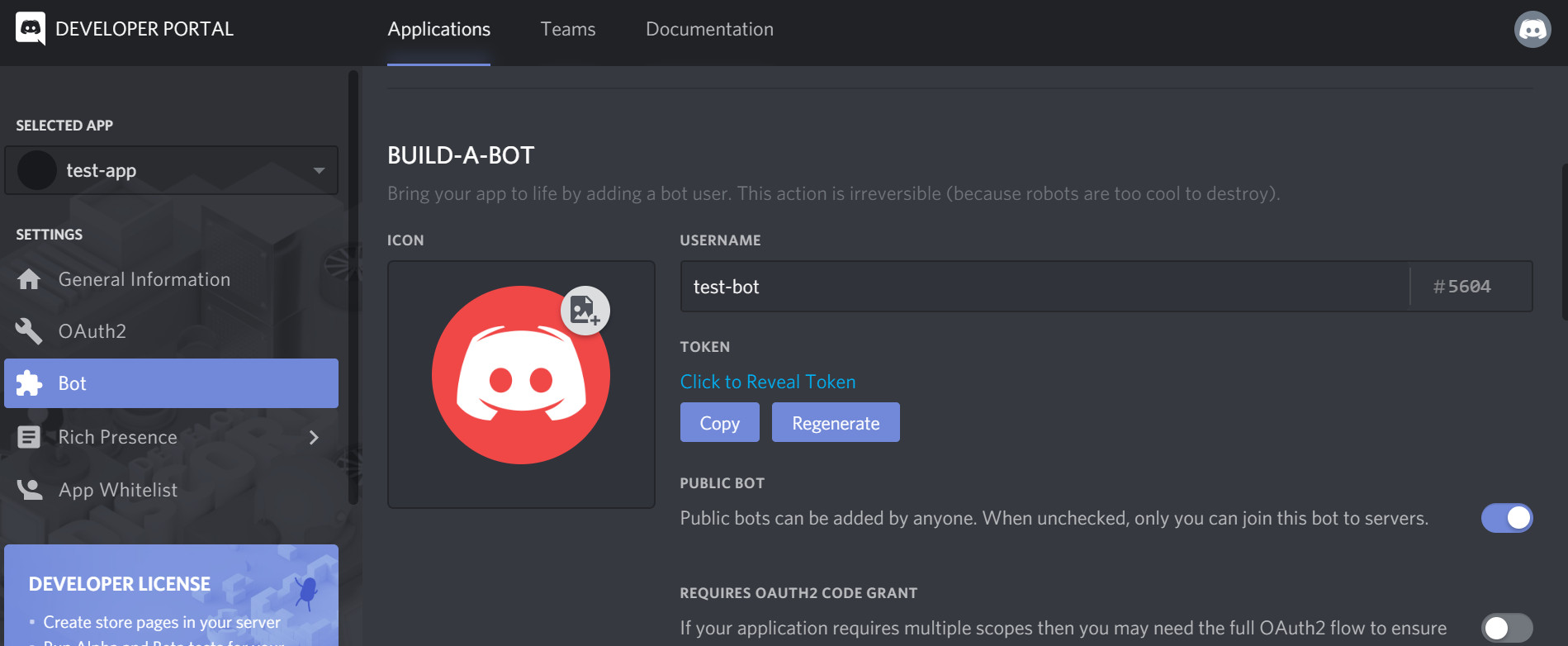Click the BUILD-A-BOT heading
Screen dimensions: 1568x646
click(x=461, y=155)
